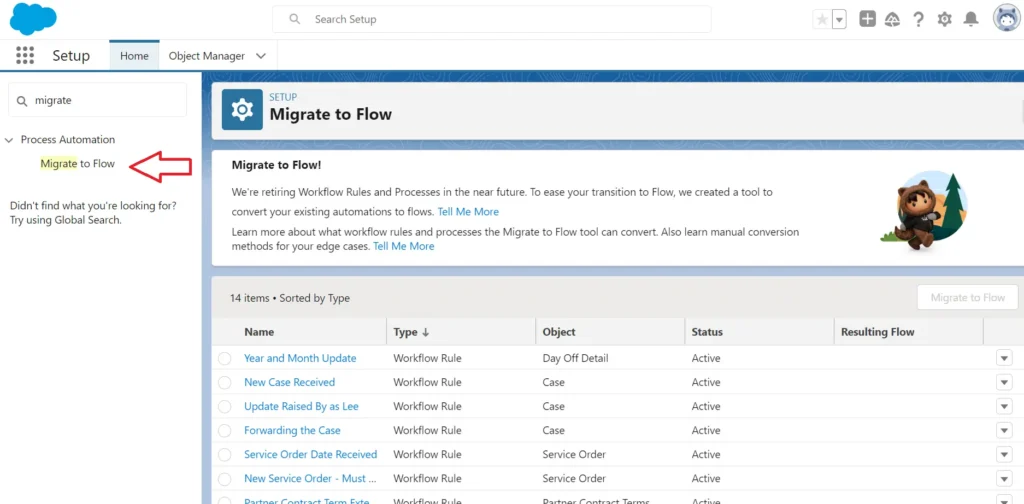The image size is (1024, 504).
Task: Collapse the Process Automation section
Action: [x=9, y=140]
